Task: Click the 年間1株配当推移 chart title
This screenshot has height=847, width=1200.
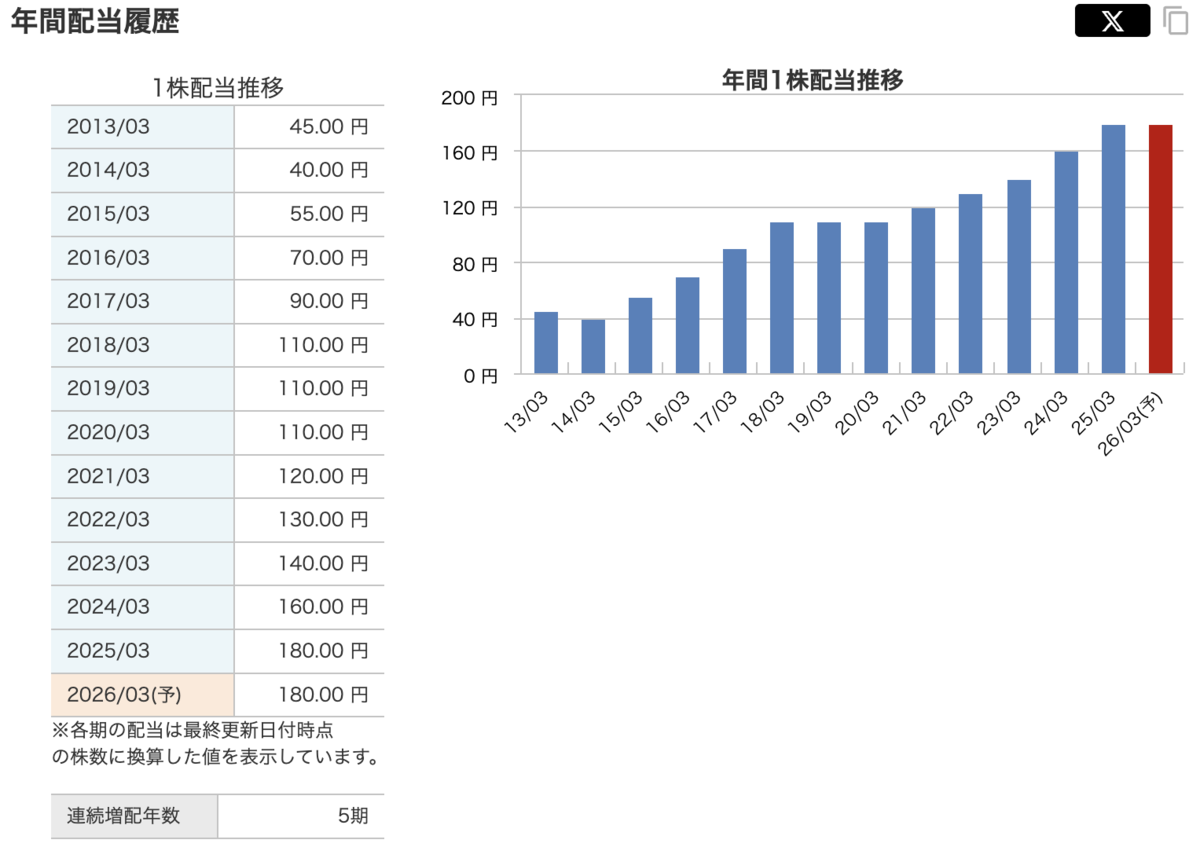Action: [x=813, y=80]
